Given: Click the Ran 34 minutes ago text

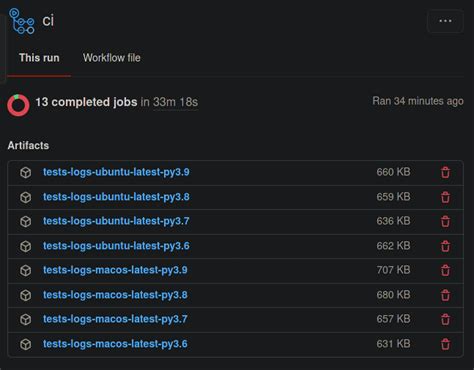Looking at the screenshot, I should pos(418,101).
